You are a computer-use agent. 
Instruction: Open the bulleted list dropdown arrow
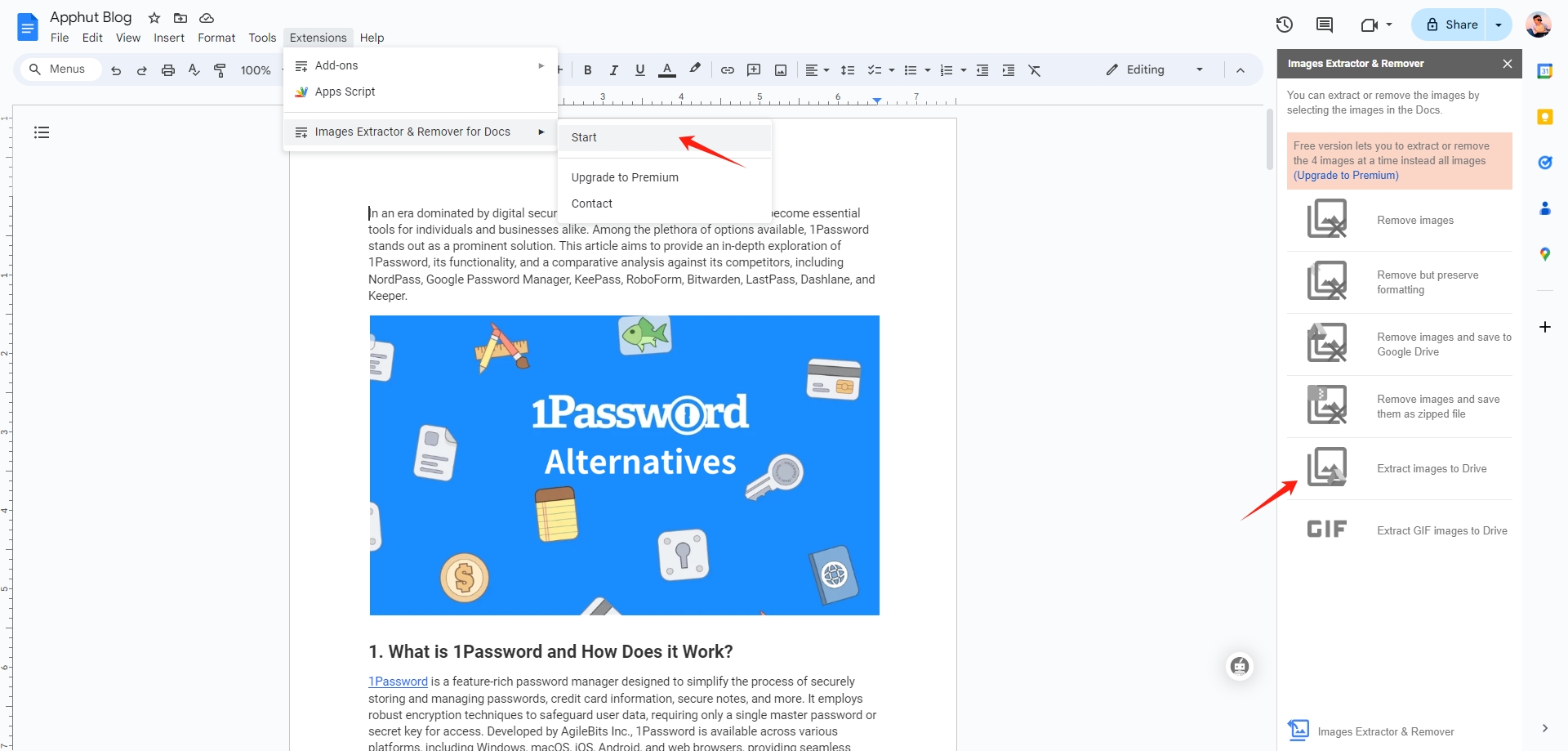(928, 70)
